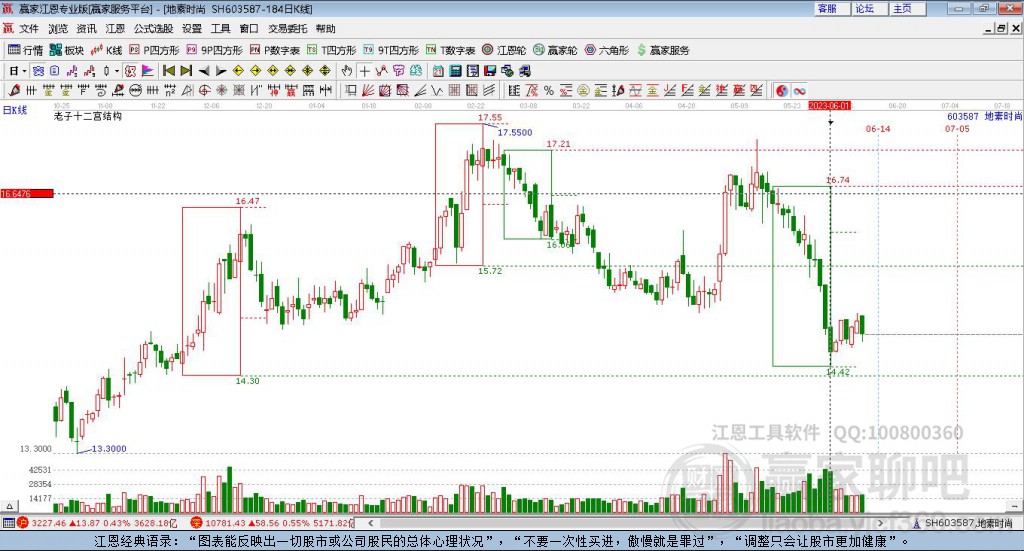Open the 工具 menu
This screenshot has width=1024, height=551.
[x=221, y=28]
